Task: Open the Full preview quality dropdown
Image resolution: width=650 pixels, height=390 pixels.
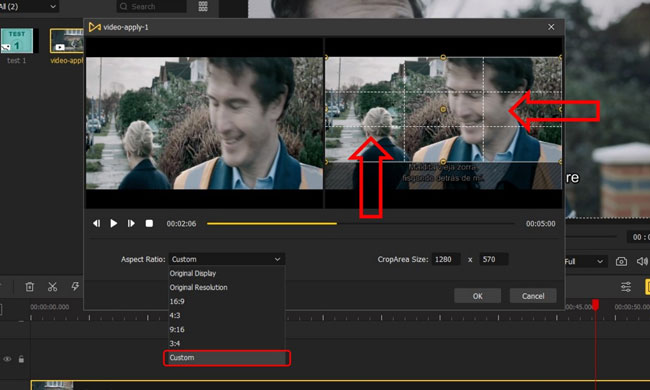Action: [x=585, y=262]
